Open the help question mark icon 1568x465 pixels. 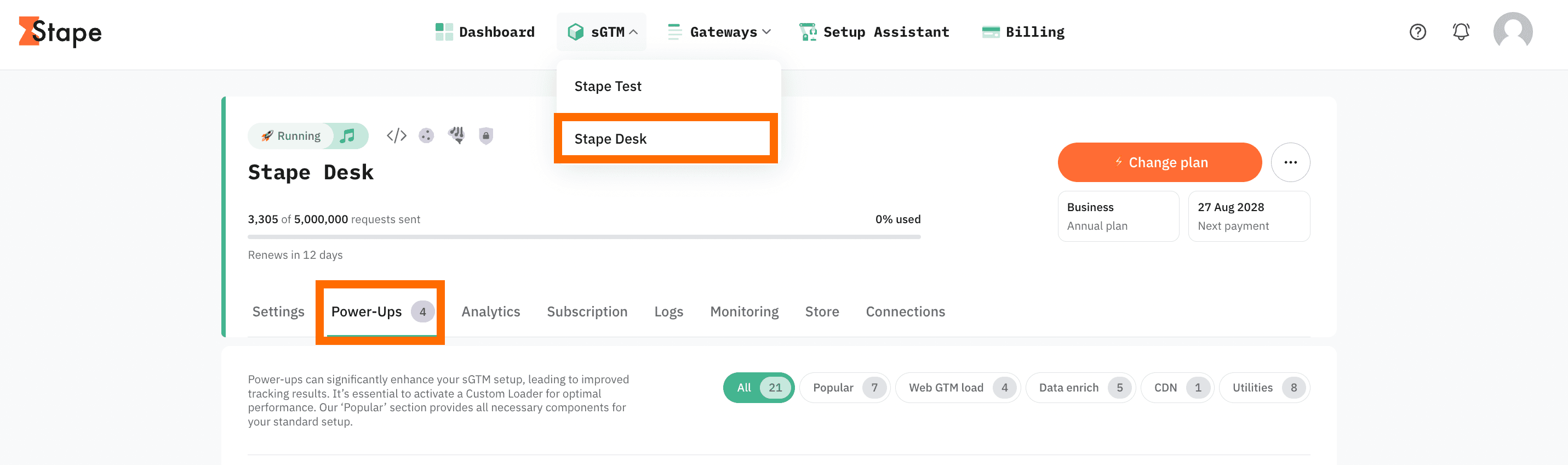click(1418, 32)
